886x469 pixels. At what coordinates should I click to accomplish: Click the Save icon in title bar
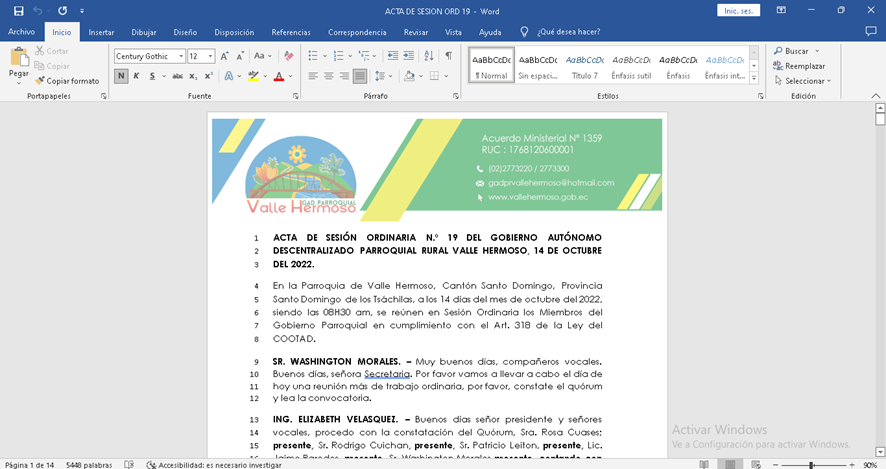18,10
